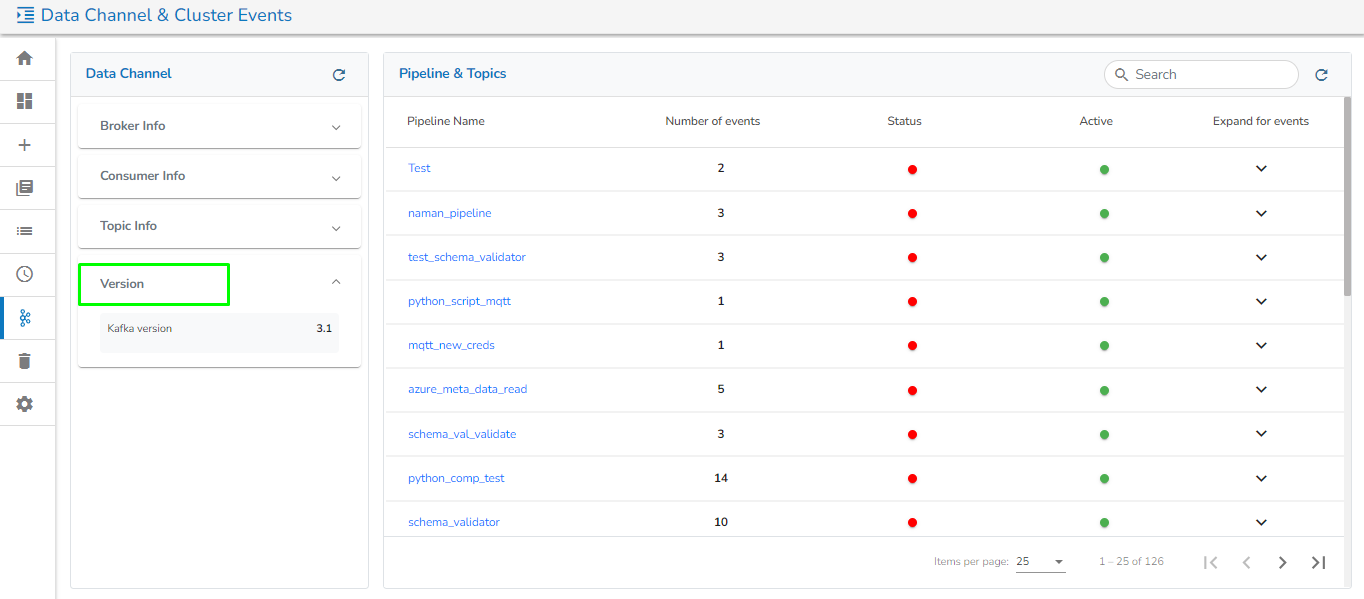The height and width of the screenshot is (599, 1364).
Task: Click the plus icon to create new
Action: point(25,145)
